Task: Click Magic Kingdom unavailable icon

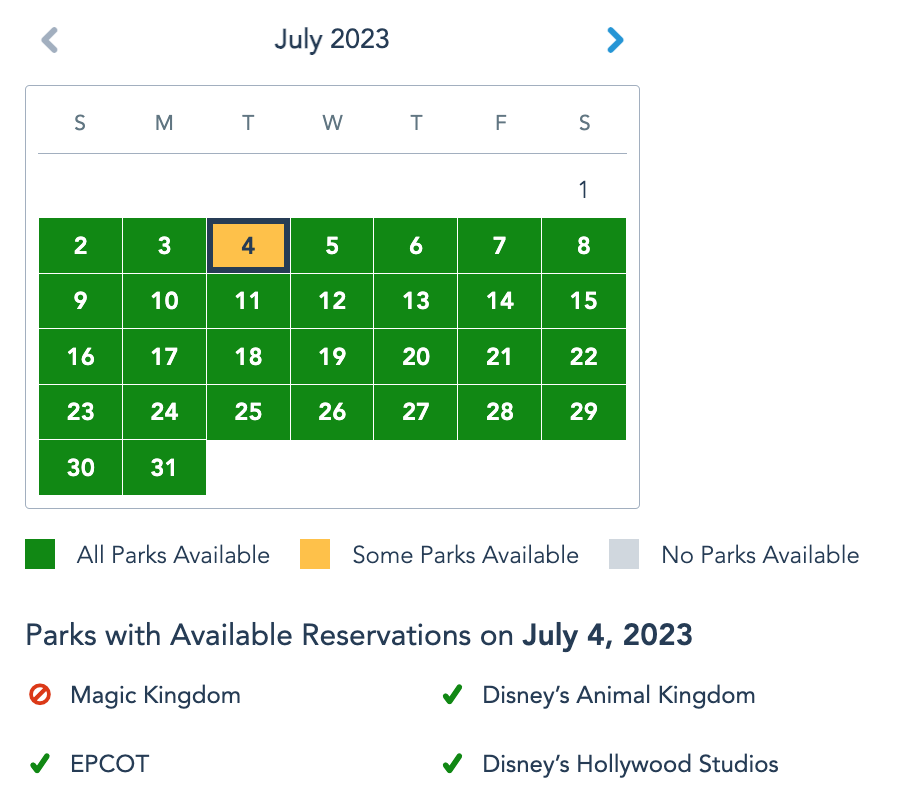Action: 40,695
